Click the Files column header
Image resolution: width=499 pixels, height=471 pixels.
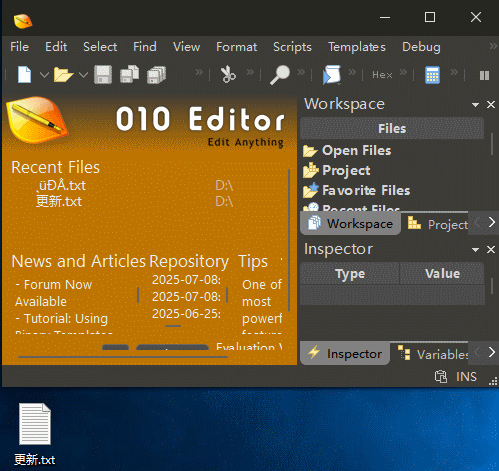pyautogui.click(x=392, y=128)
